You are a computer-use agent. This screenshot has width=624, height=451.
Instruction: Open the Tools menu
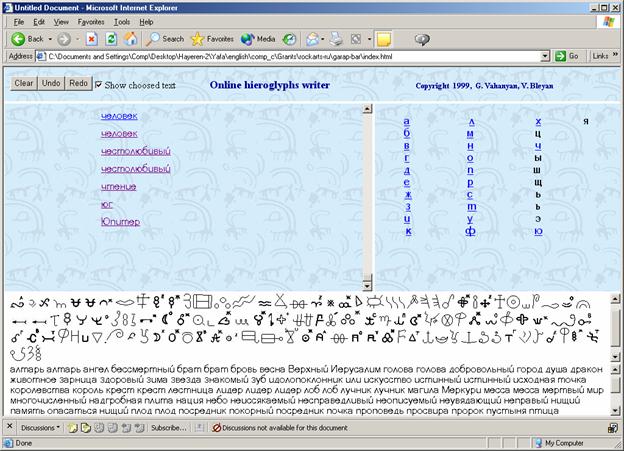(122, 20)
